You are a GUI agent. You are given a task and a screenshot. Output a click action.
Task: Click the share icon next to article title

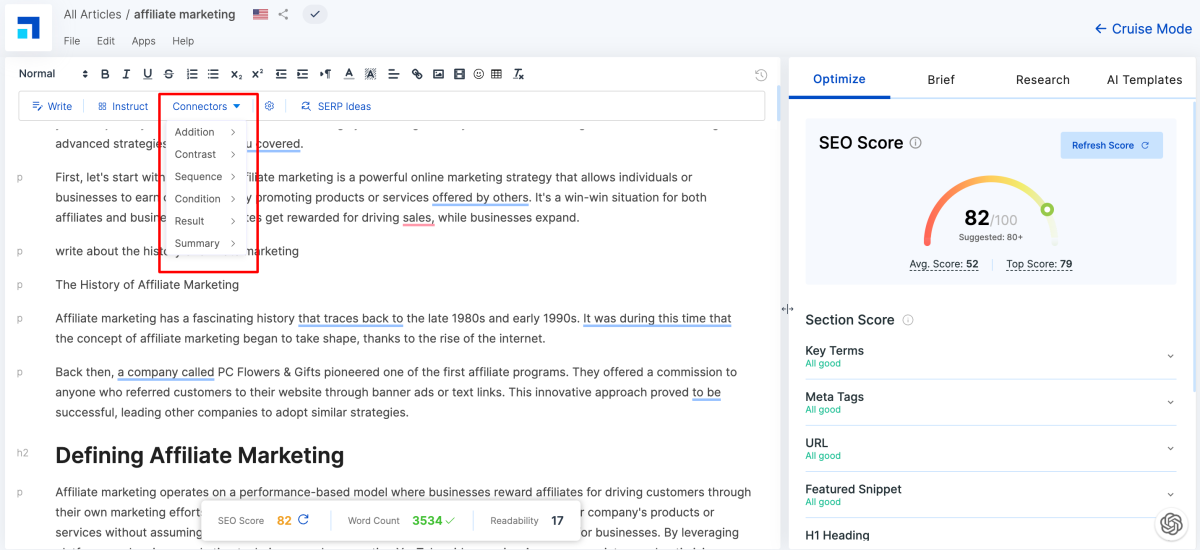(x=284, y=14)
